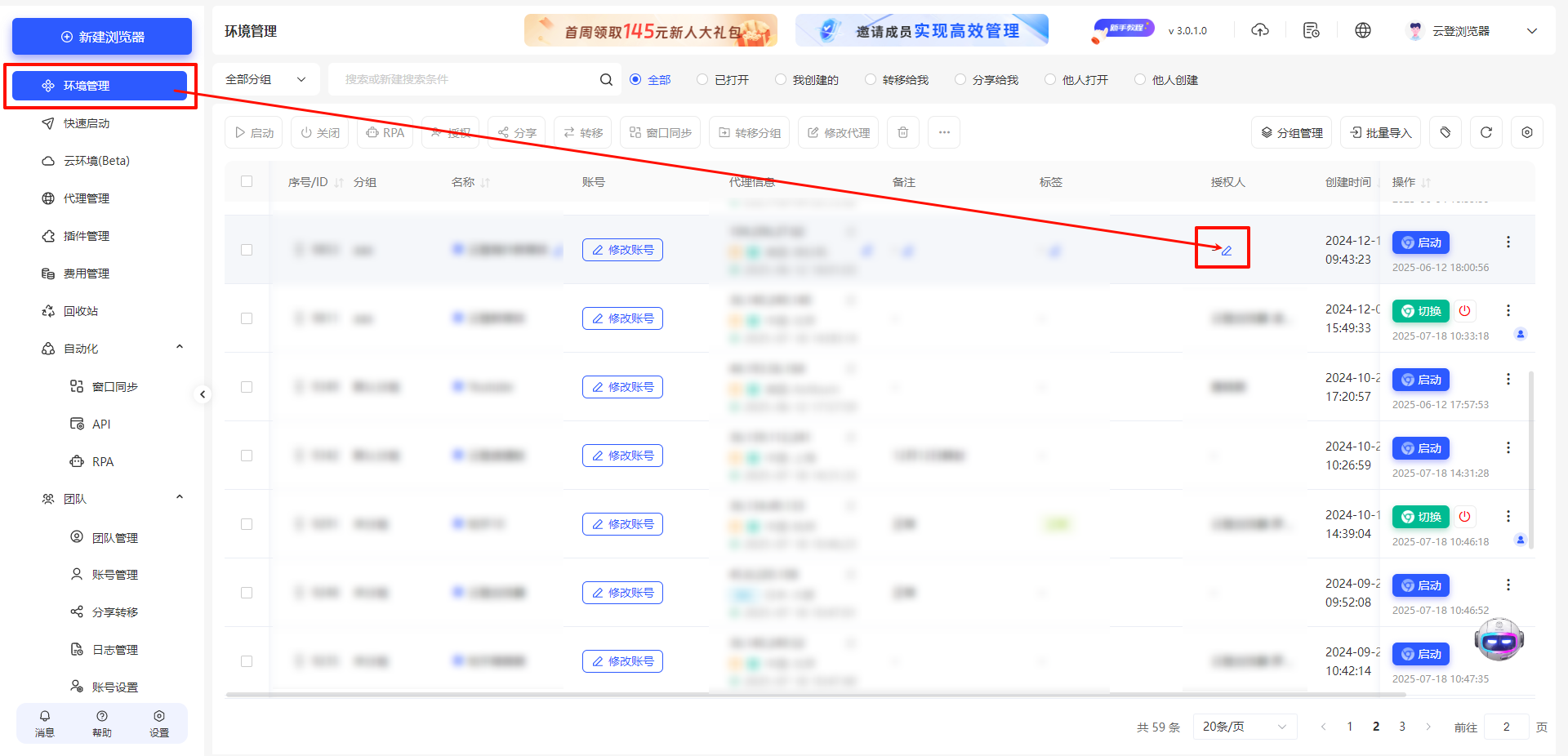Click the trash delete toolbar icon
Viewport: 1568px width, 756px height.
point(903,132)
